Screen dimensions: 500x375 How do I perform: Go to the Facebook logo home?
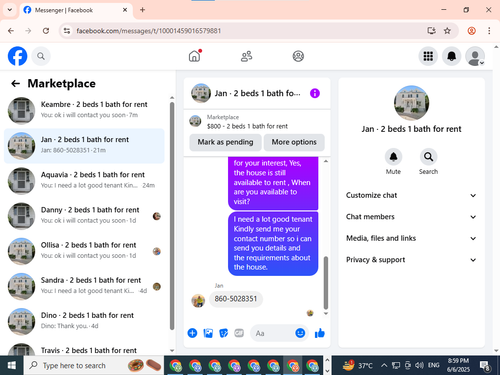point(17,56)
